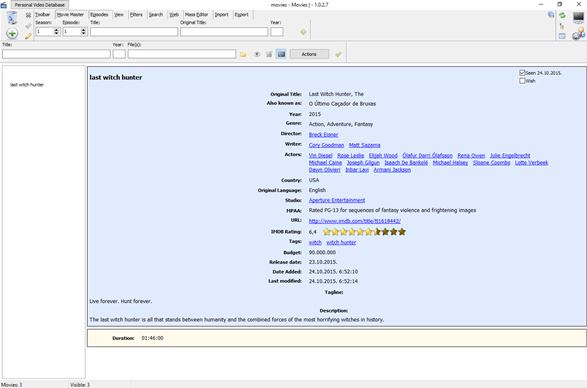Open the Actions button menu

point(309,54)
